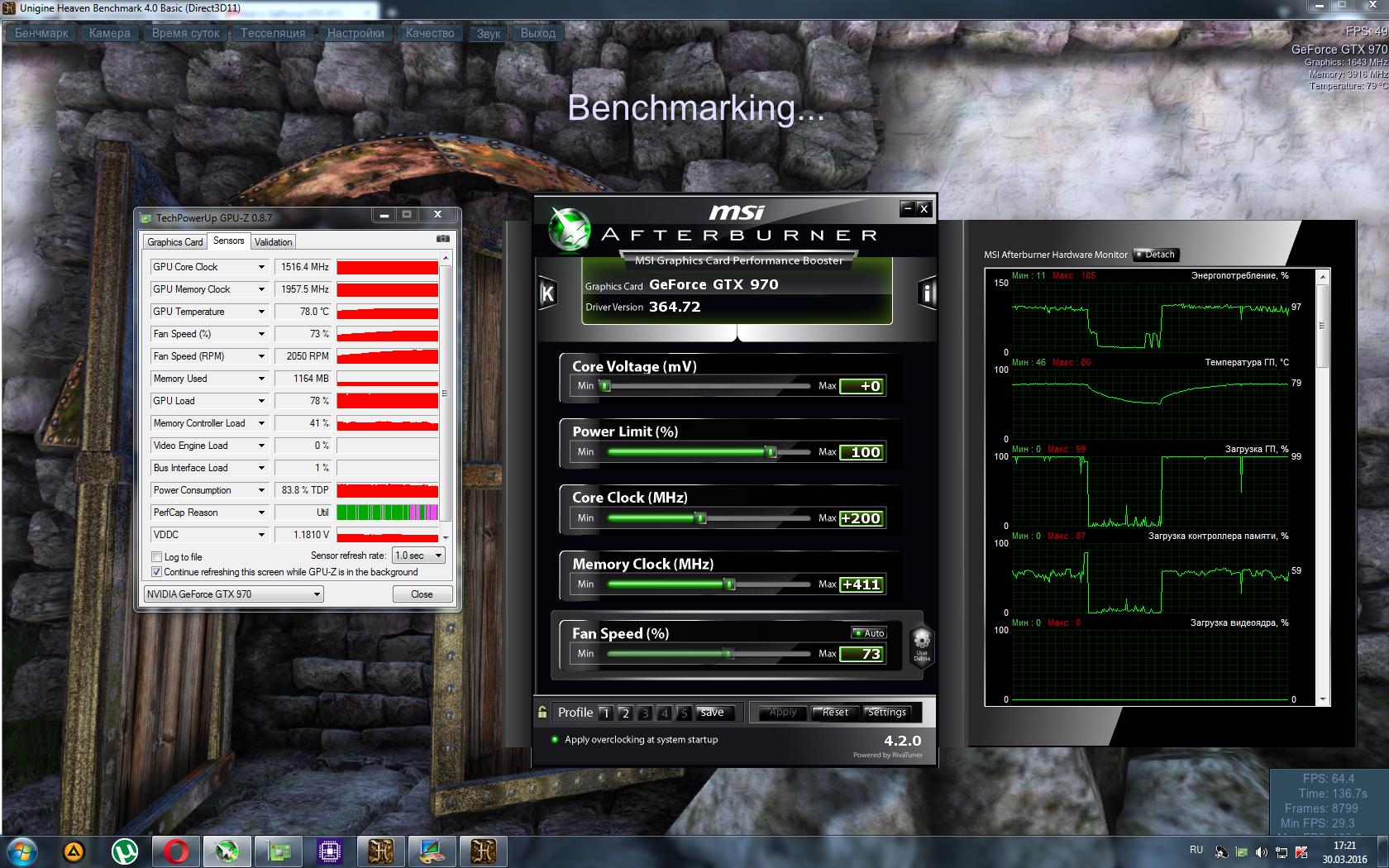Screen dimensions: 1389x868
Task: Expand the PerfCap Reason sensor dropdown
Action: pyautogui.click(x=261, y=513)
